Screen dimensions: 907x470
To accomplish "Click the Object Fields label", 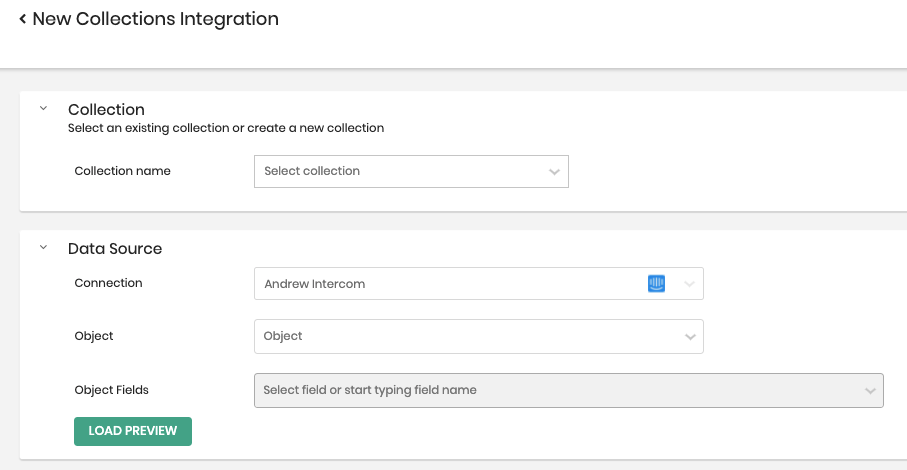I will (111, 390).
